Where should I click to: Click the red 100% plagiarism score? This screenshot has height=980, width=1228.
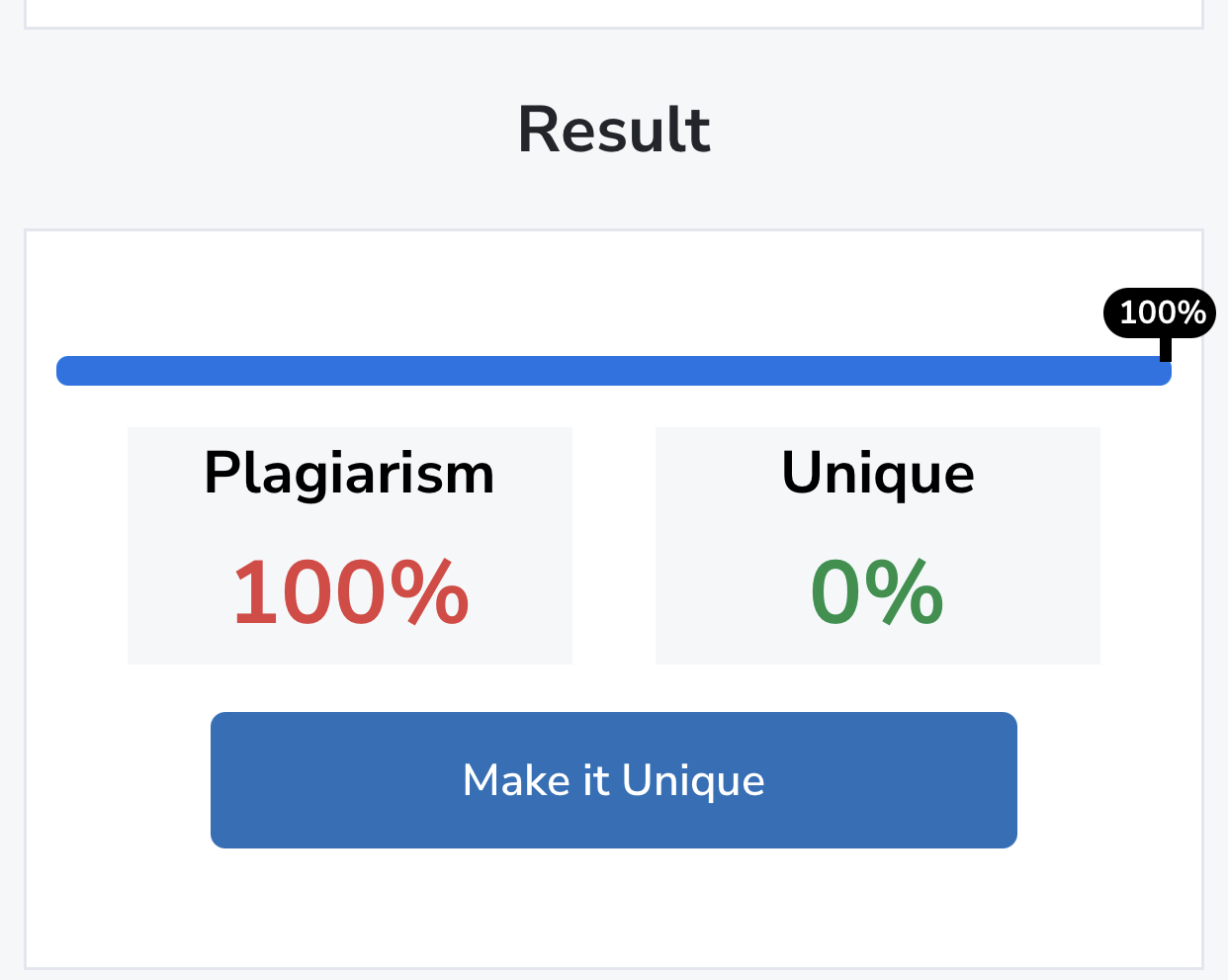pos(349,592)
